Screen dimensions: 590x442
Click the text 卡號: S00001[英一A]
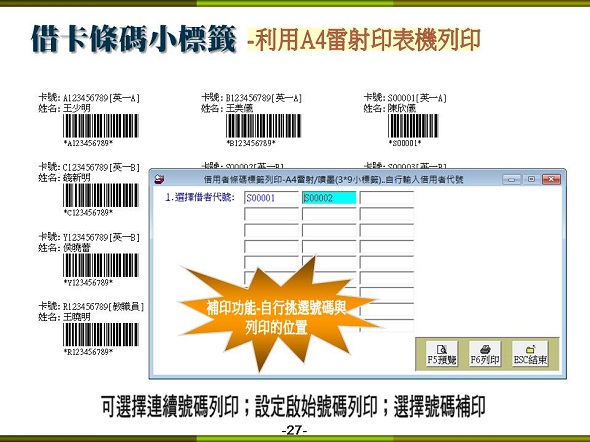(x=405, y=98)
